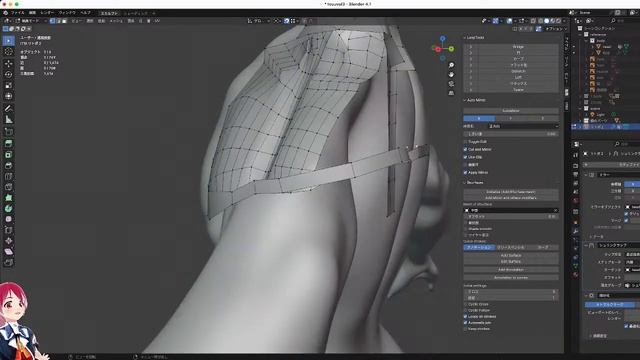Click the pan view hand icon
640x360 pixels.
tap(451, 75)
